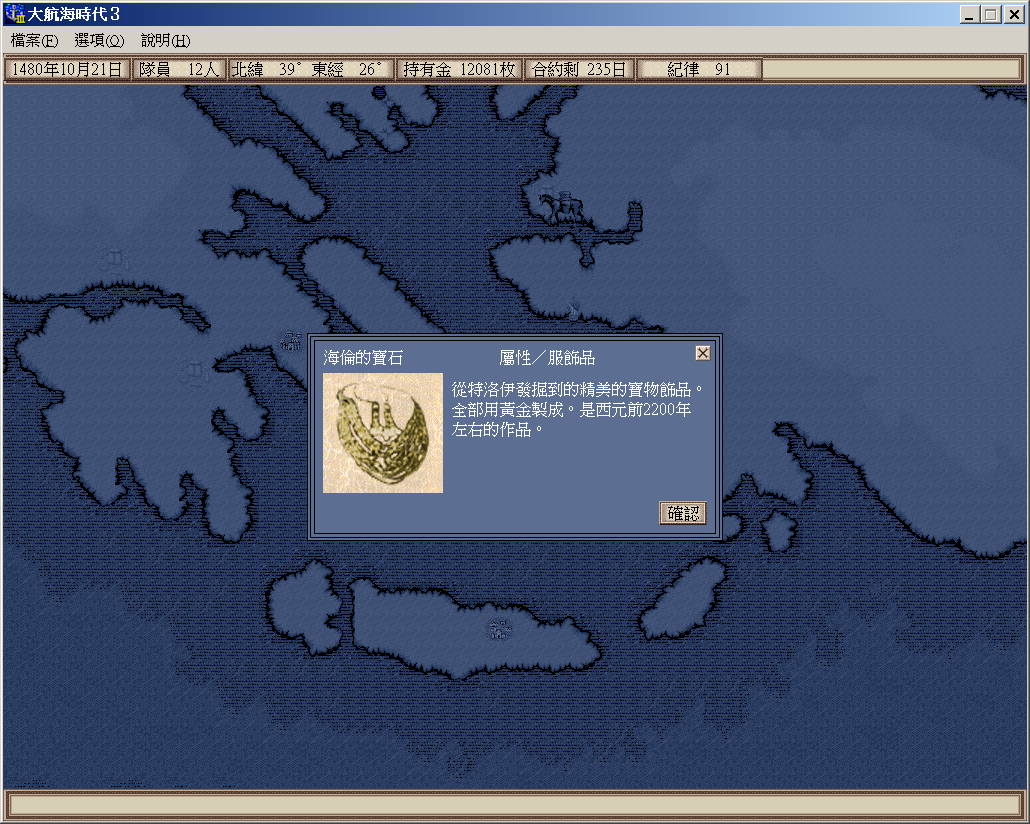Viewport: 1030px width, 824px height.
Task: Select the town icon on Crete island
Action: click(497, 629)
